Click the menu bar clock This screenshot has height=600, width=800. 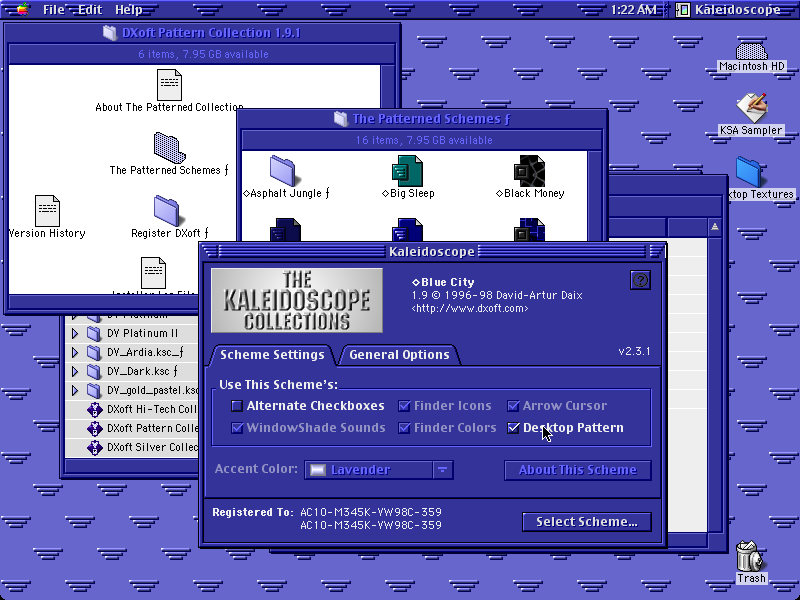click(x=633, y=10)
